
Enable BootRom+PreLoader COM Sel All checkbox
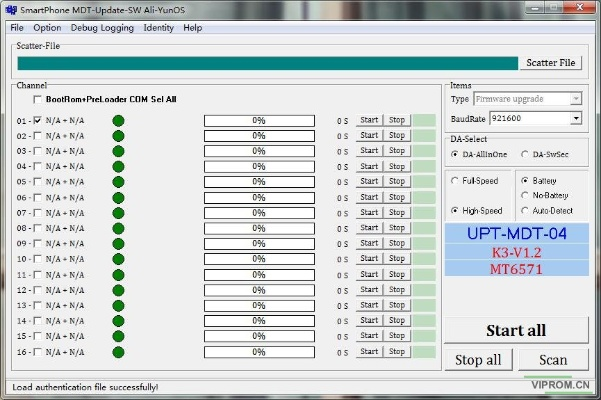[38, 100]
